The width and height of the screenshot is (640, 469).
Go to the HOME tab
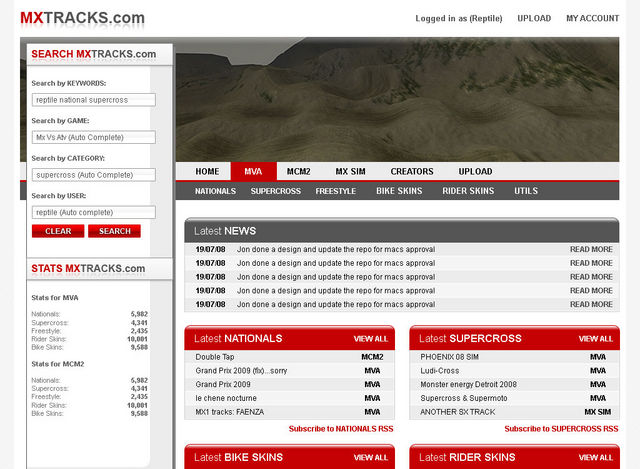tap(207, 171)
